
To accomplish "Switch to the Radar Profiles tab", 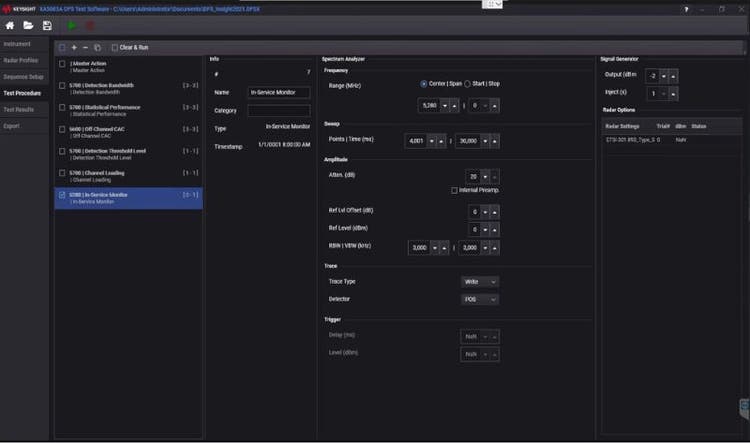I will (22, 60).
